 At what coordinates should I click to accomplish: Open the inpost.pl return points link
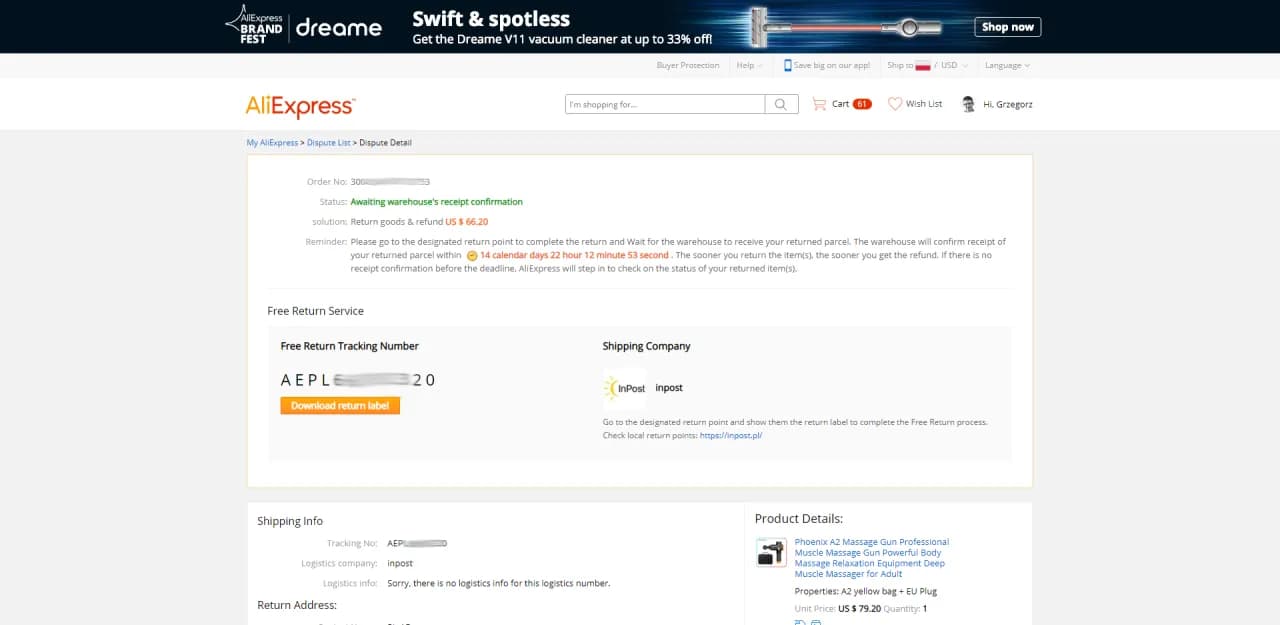731,436
